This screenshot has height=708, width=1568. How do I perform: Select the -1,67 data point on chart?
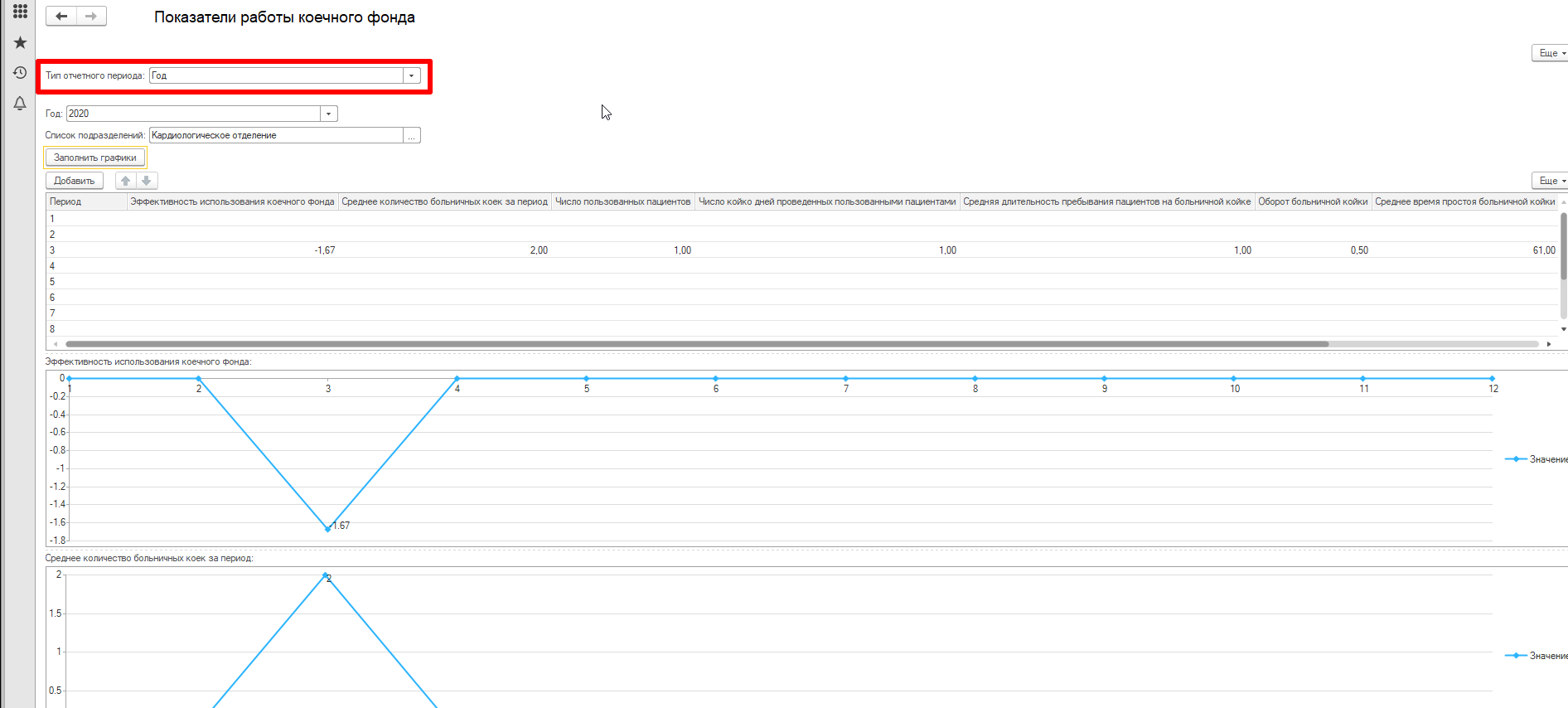pos(328,529)
